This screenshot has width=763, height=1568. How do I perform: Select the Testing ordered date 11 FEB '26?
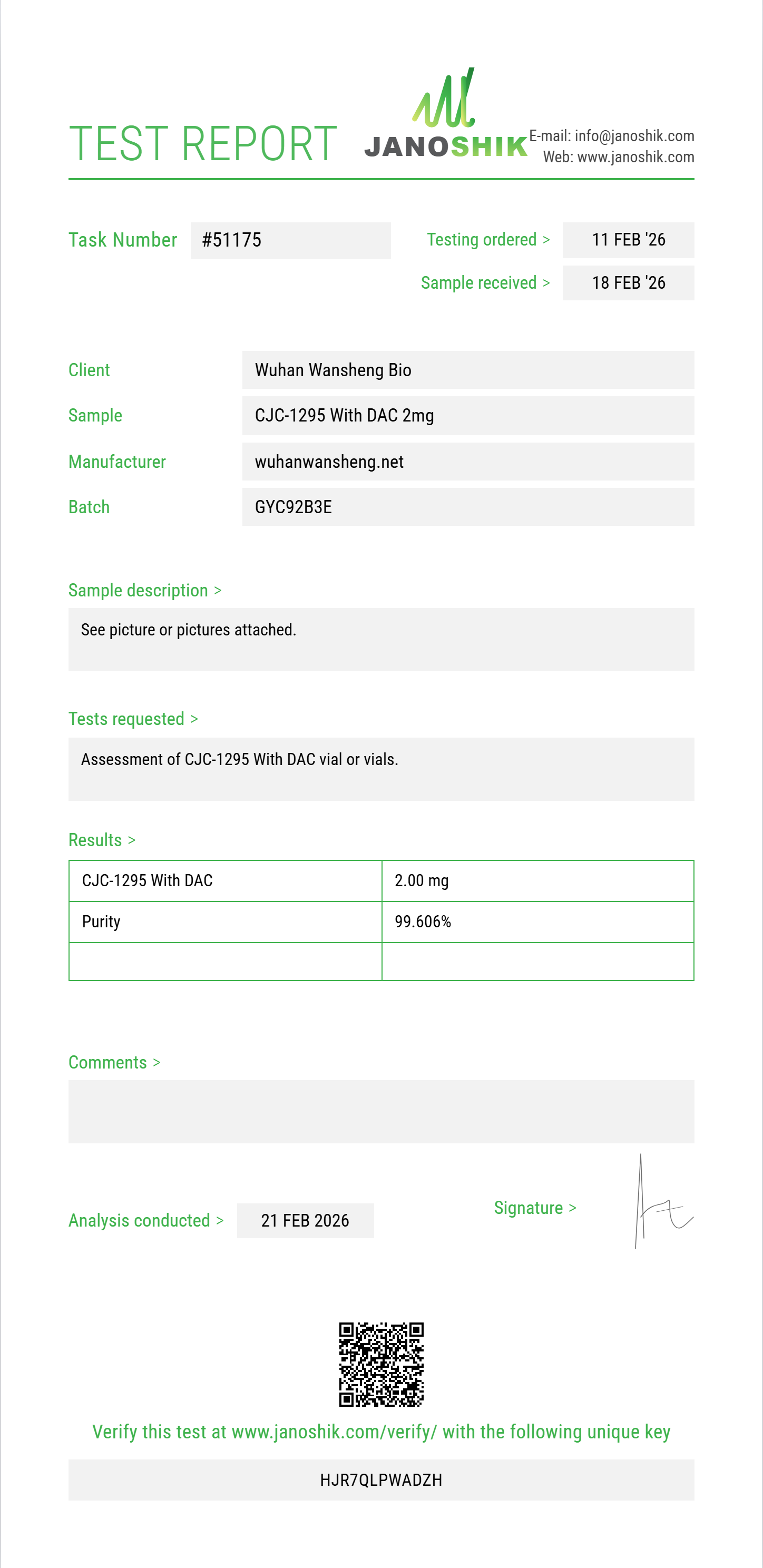(x=628, y=240)
